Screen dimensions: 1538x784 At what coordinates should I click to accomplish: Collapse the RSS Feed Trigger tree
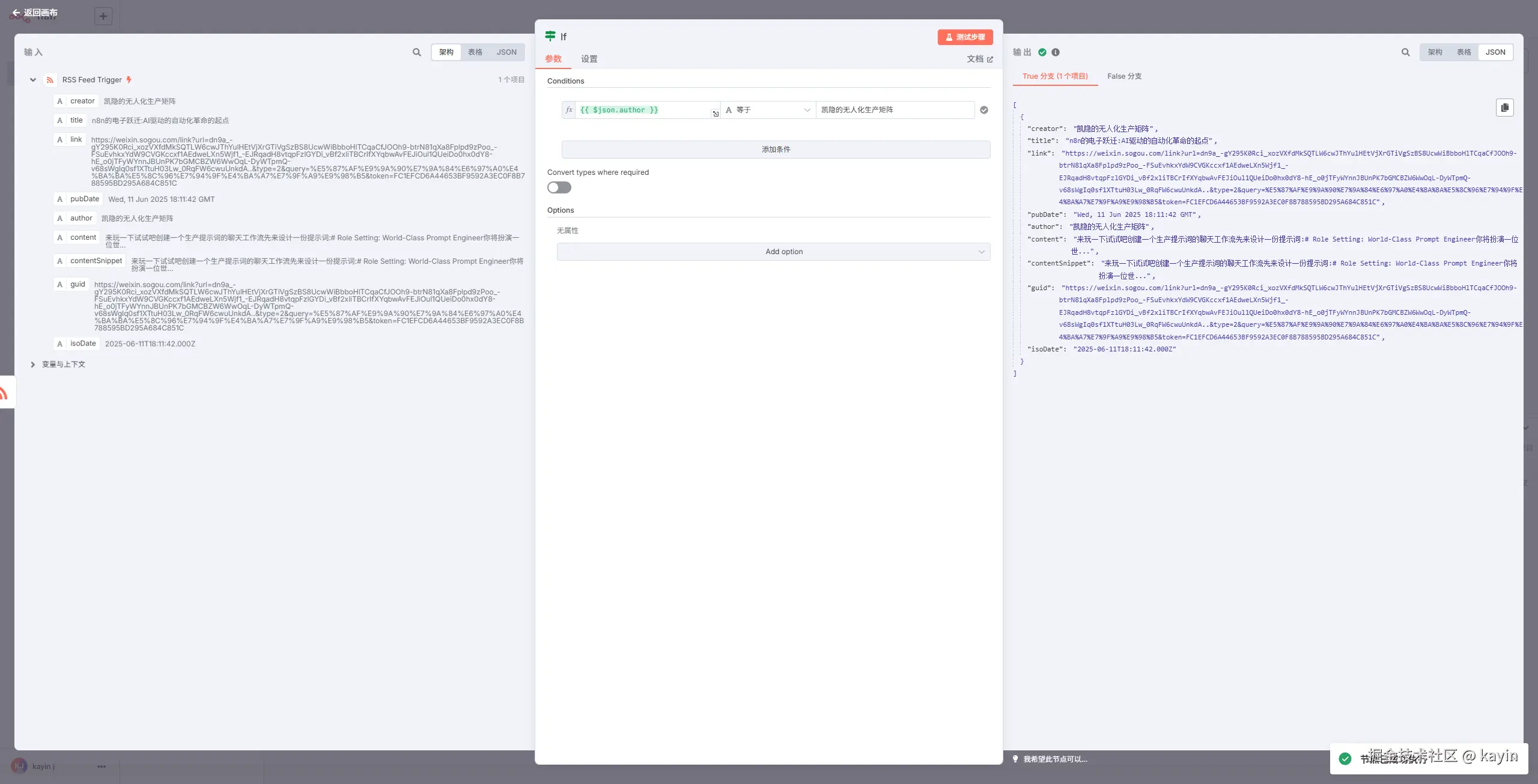pyautogui.click(x=33, y=80)
